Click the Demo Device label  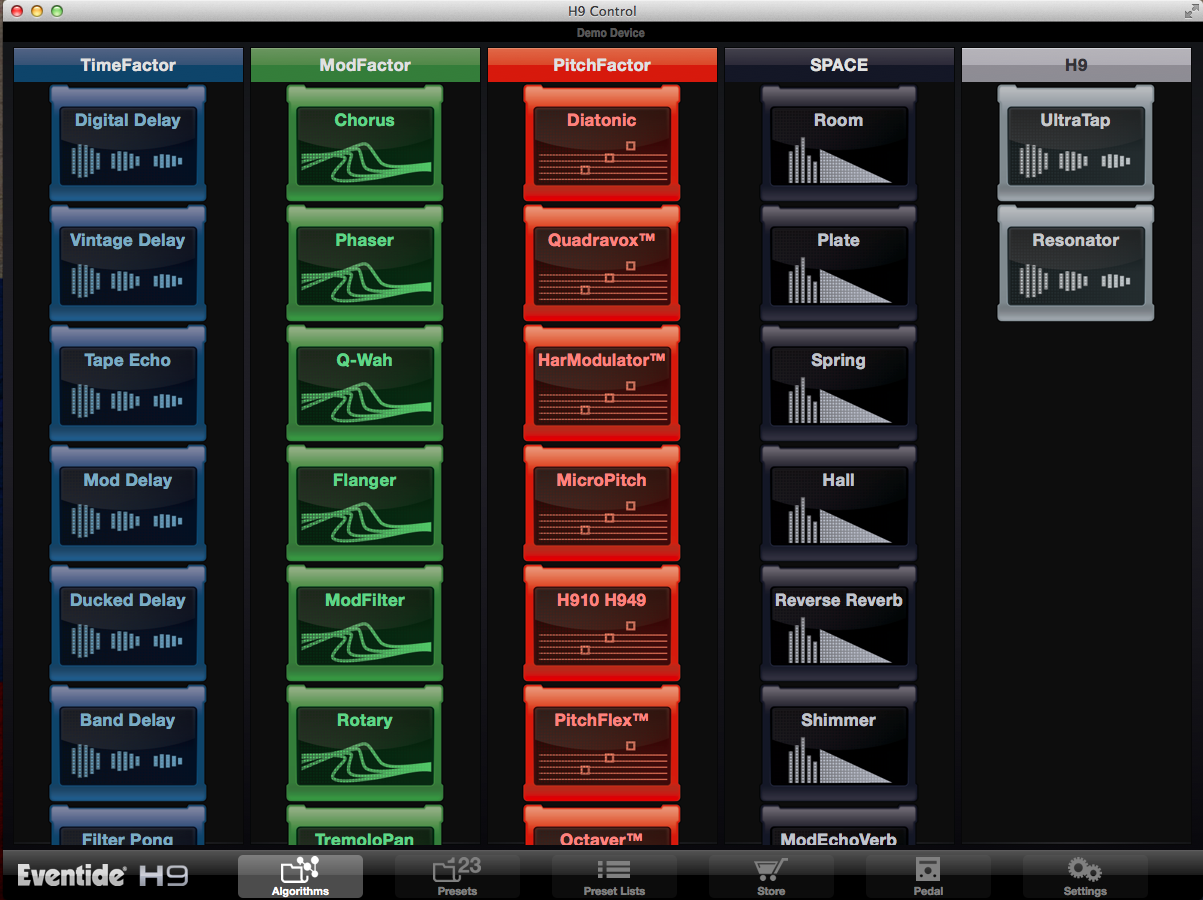click(610, 32)
